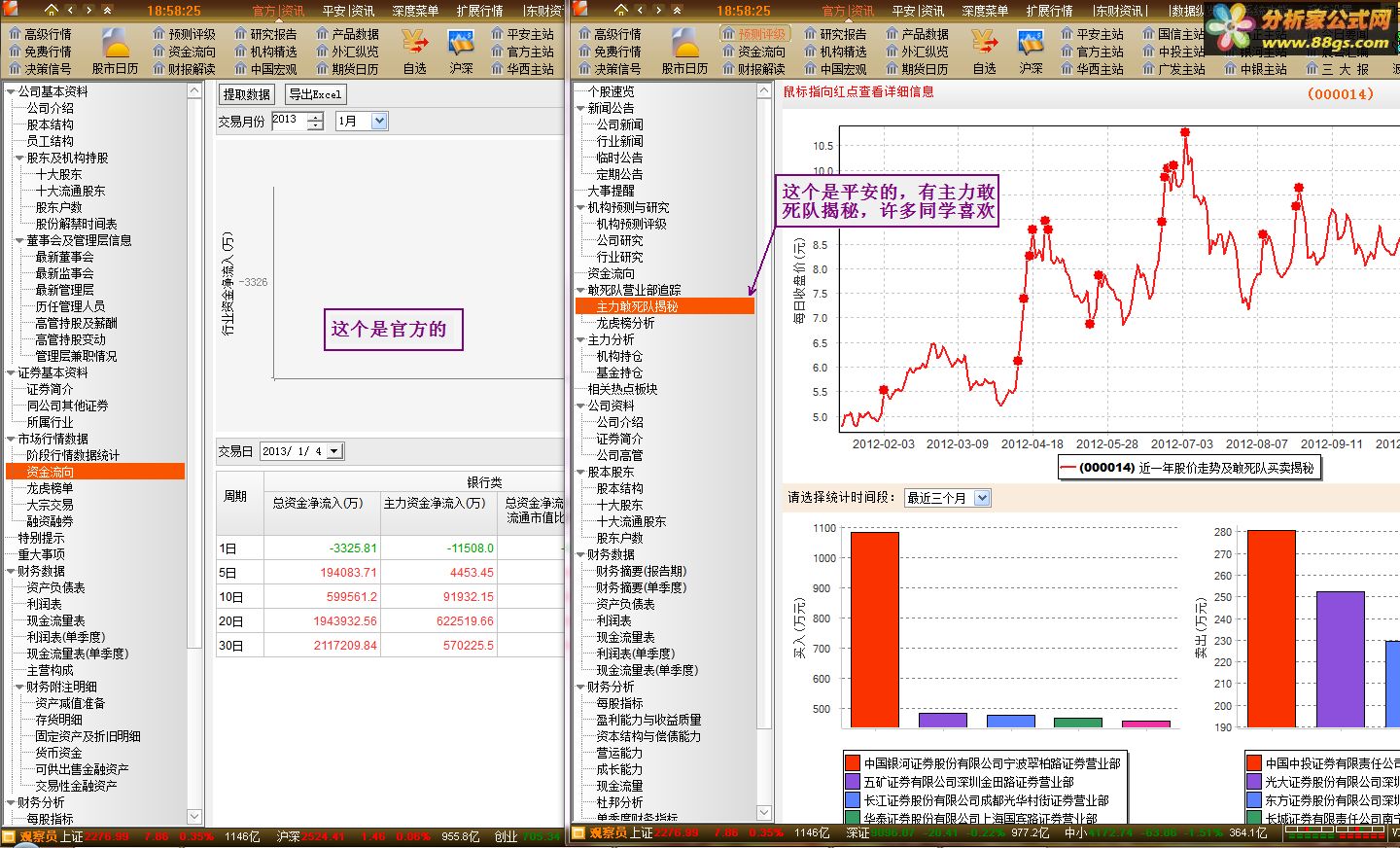Switch to 官方|资讯 tab in the left window

coord(278,11)
